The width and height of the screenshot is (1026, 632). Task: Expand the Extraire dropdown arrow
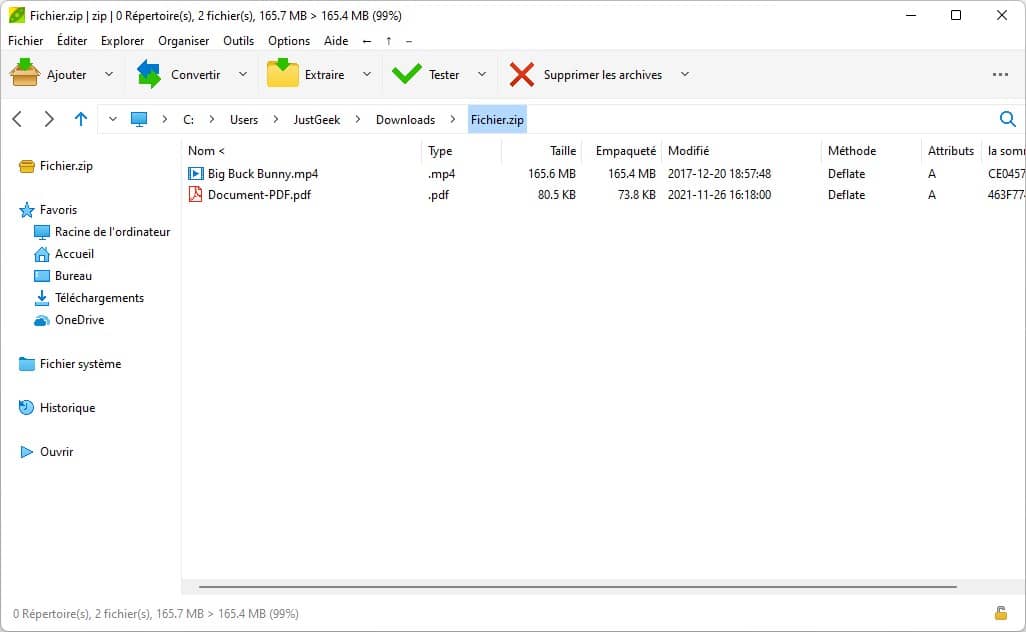pyautogui.click(x=366, y=74)
